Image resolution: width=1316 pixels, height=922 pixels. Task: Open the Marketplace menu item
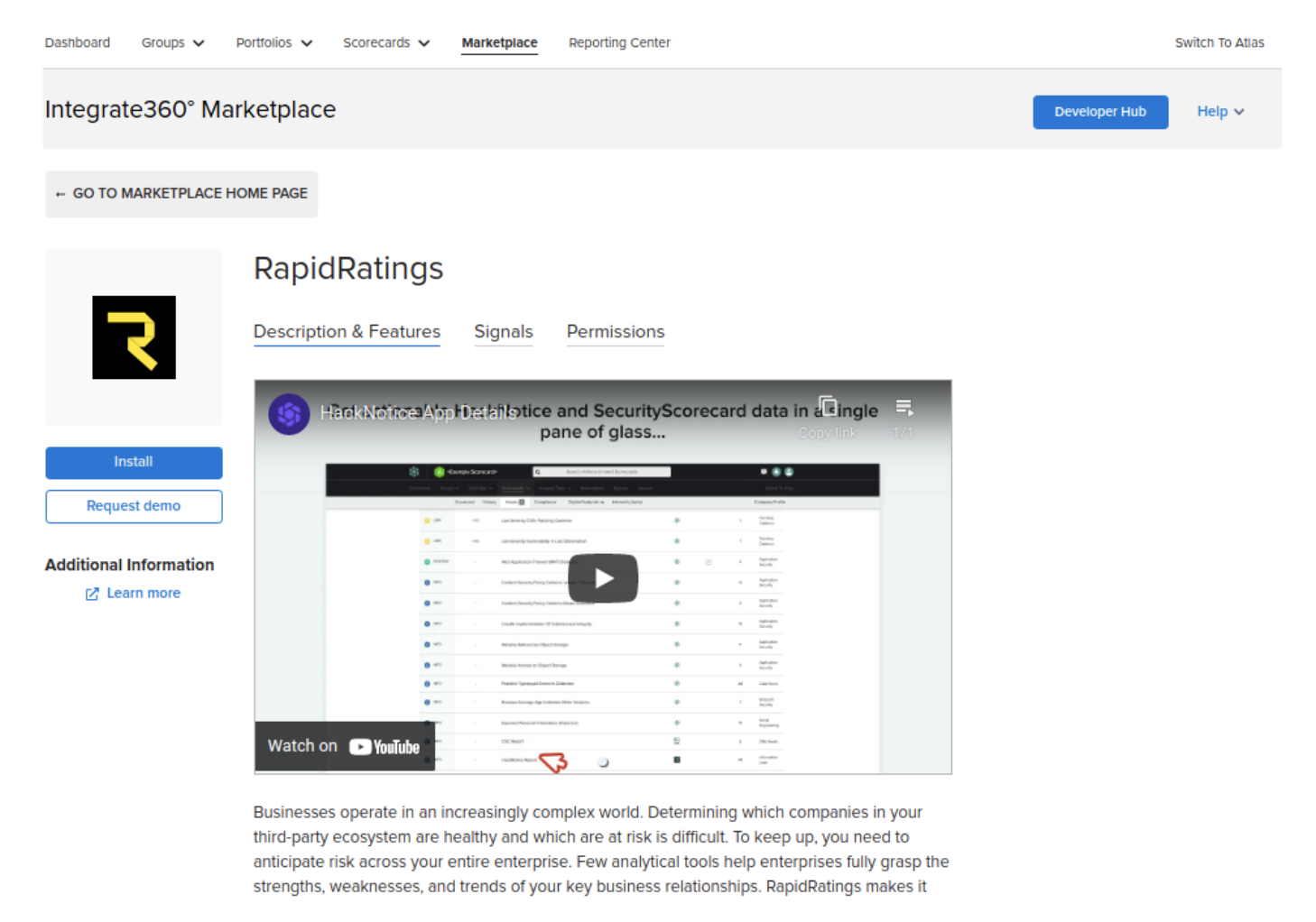click(499, 42)
